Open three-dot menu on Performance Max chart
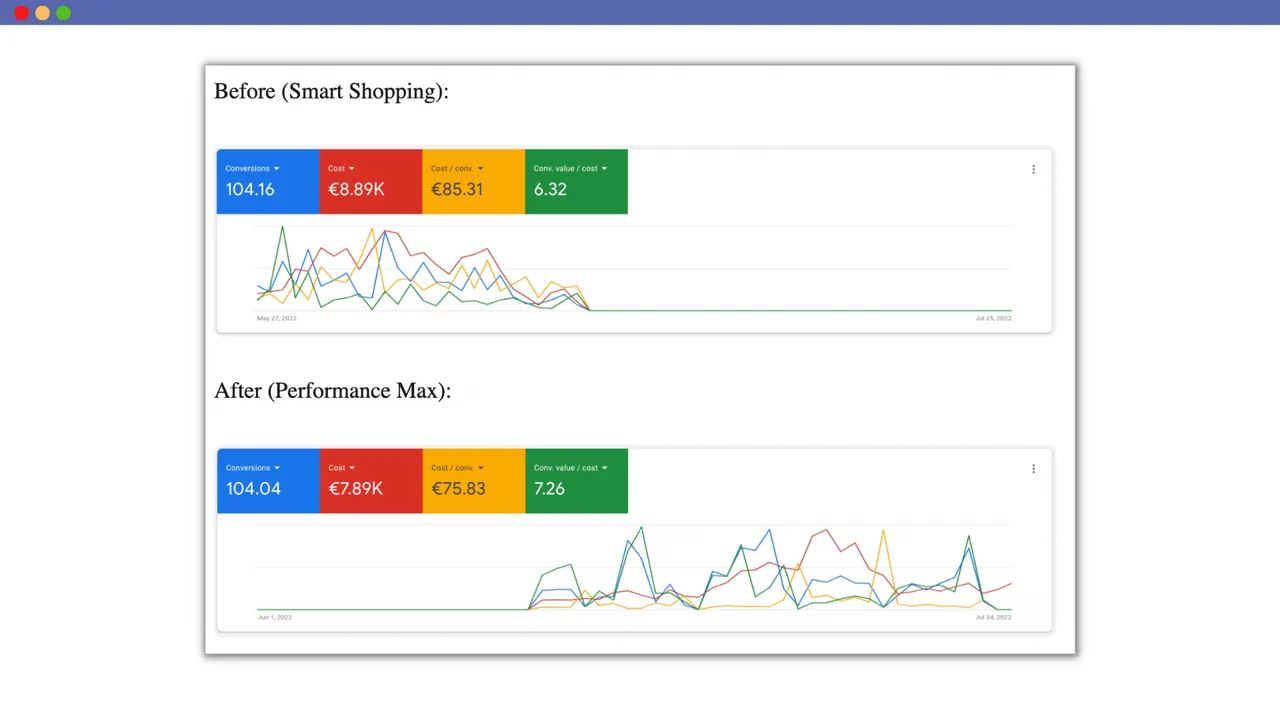 point(1033,469)
